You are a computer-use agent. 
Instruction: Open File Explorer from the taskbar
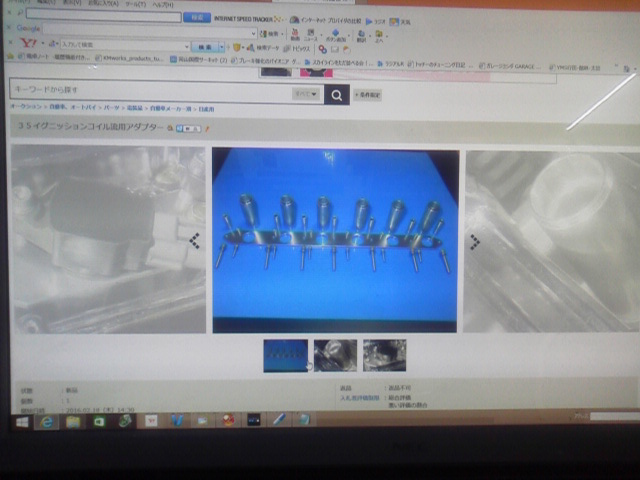(x=73, y=422)
